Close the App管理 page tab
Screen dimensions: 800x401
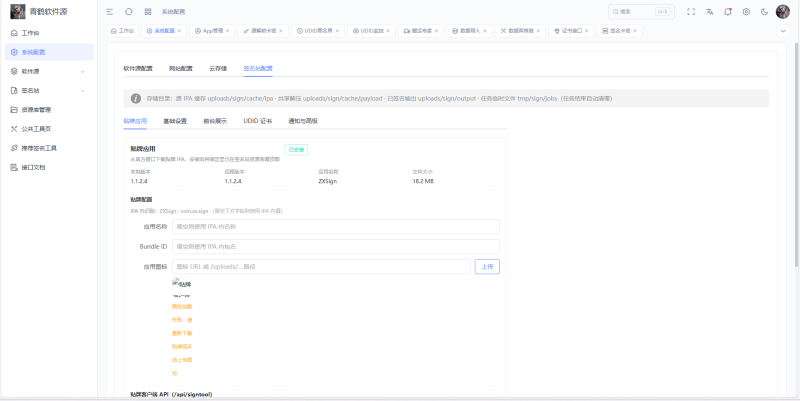[228, 31]
